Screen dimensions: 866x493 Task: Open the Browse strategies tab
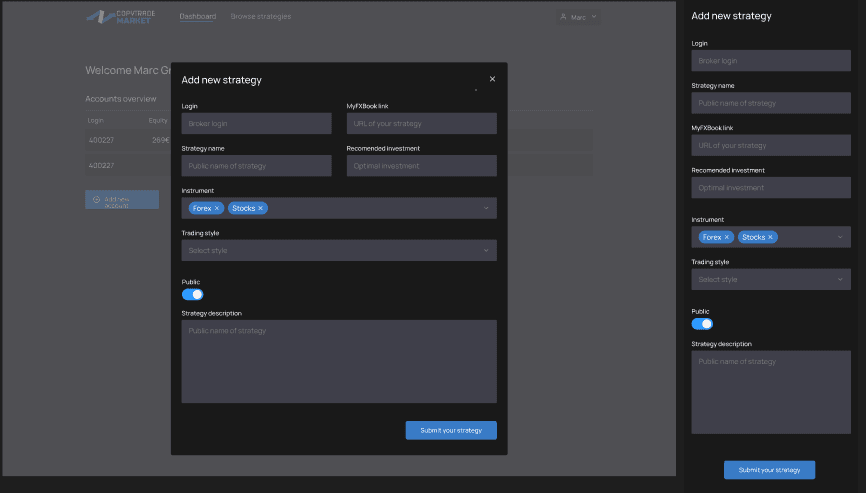(x=261, y=17)
